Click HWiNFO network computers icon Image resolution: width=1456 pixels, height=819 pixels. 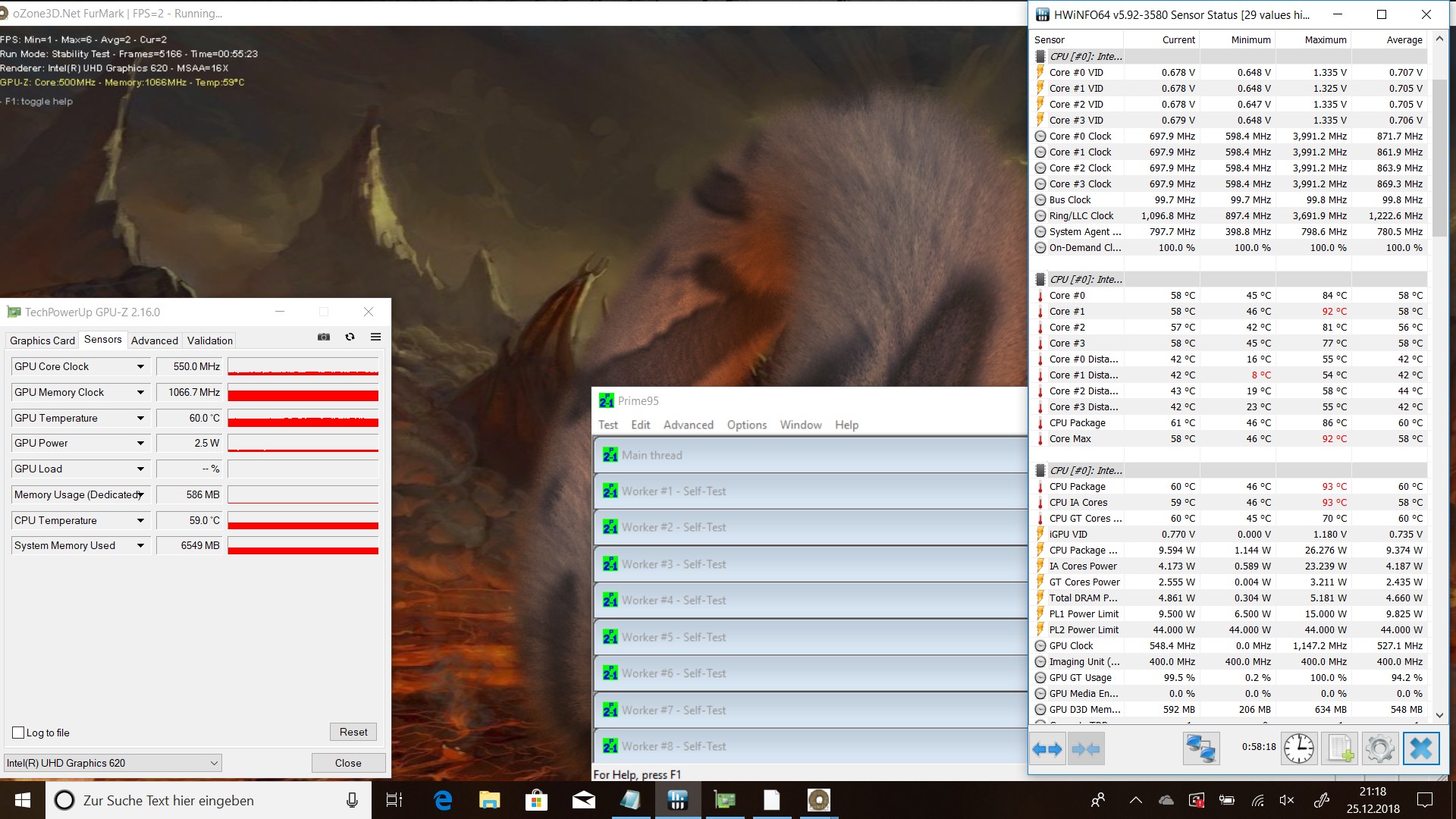point(1201,748)
